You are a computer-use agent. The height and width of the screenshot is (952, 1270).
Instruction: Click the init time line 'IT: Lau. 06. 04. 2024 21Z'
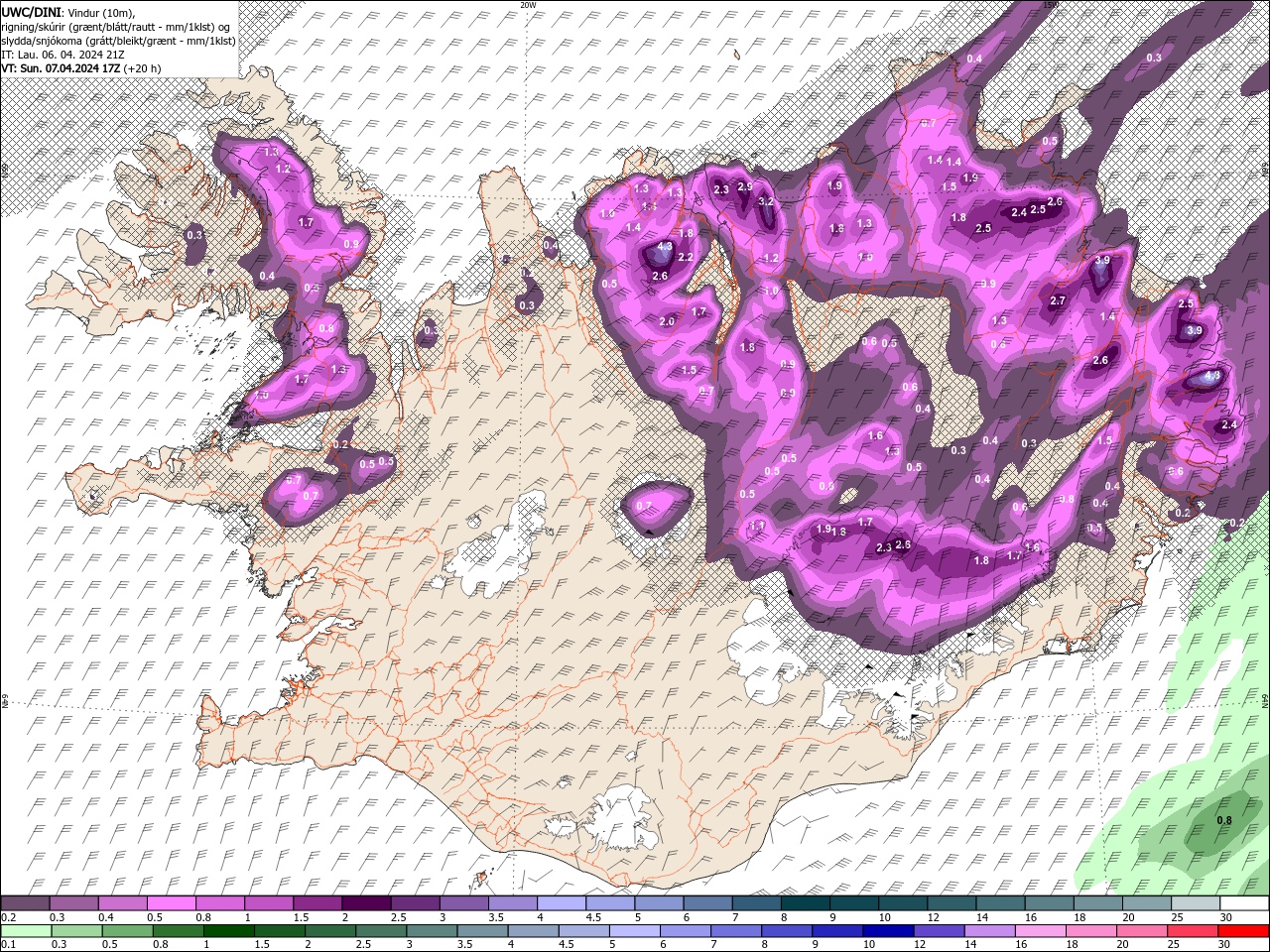click(62, 55)
